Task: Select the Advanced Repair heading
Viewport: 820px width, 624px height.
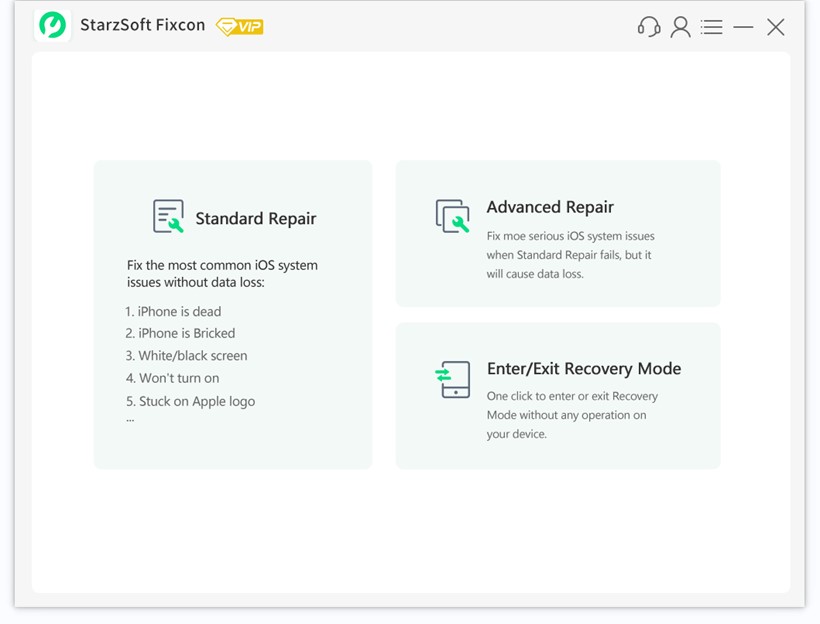Action: [550, 207]
